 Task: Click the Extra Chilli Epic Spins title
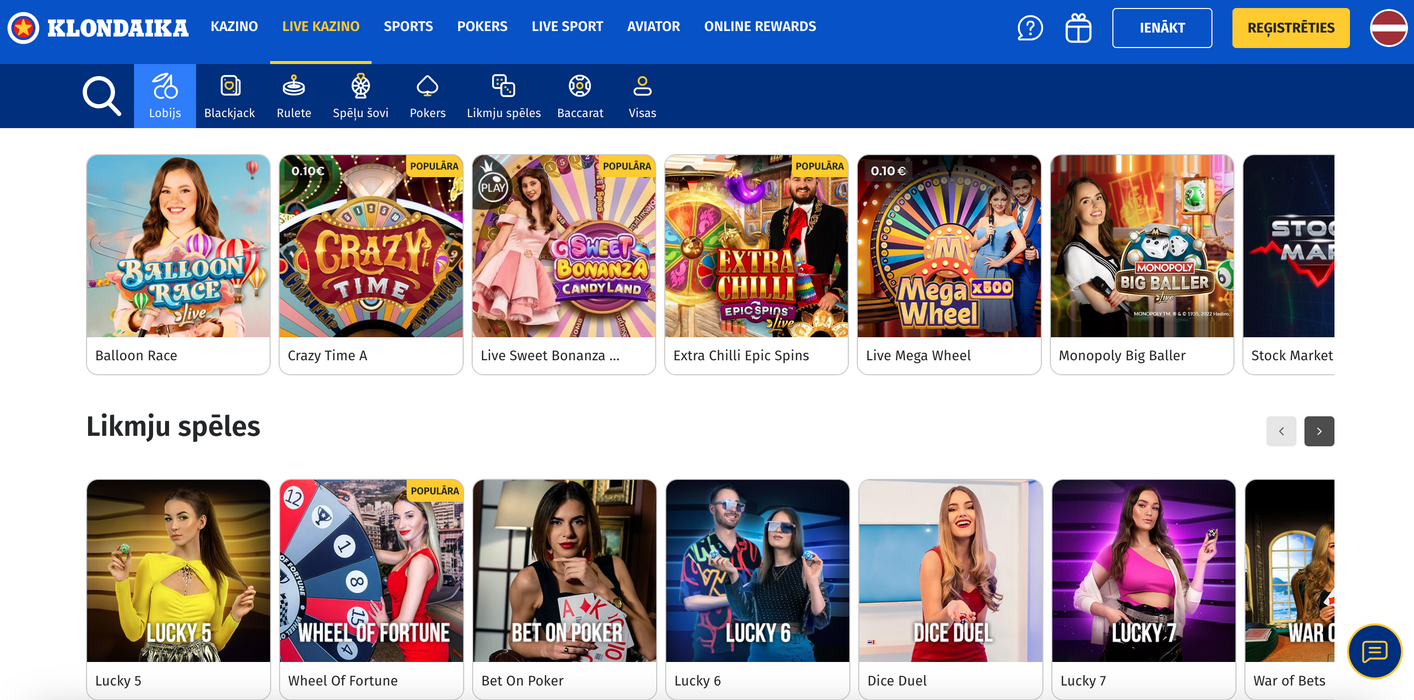click(x=741, y=355)
